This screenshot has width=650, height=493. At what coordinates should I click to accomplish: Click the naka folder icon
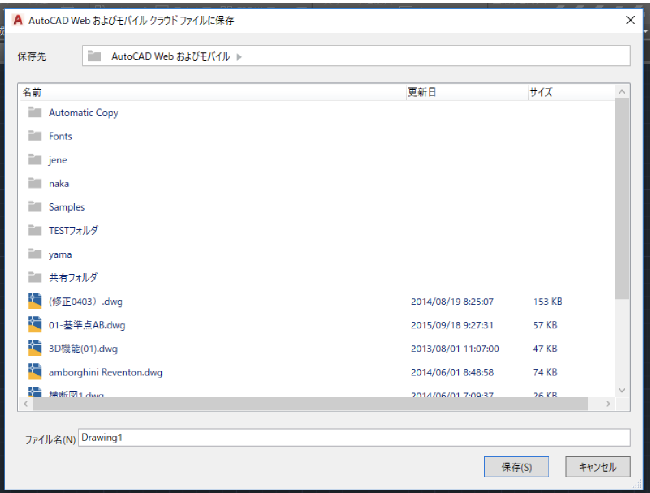coord(34,183)
